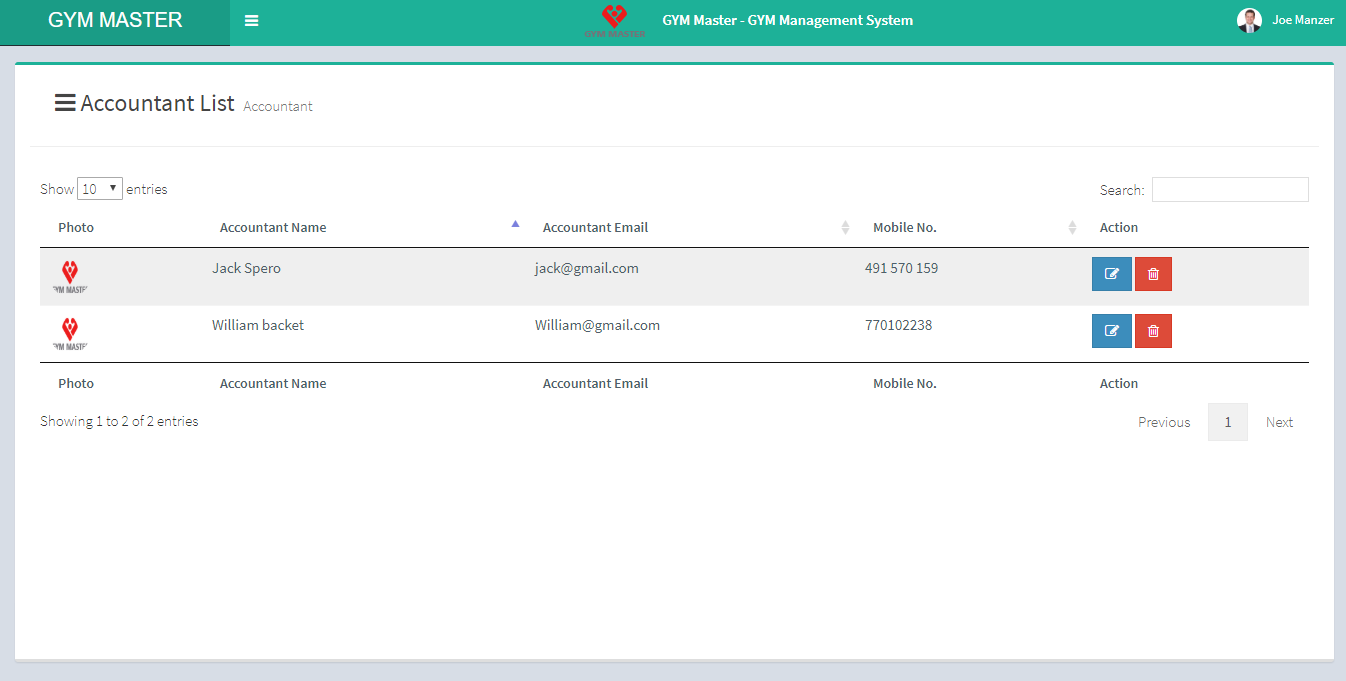
Task: Edit Jack Spero's accountant record
Action: pos(1111,274)
